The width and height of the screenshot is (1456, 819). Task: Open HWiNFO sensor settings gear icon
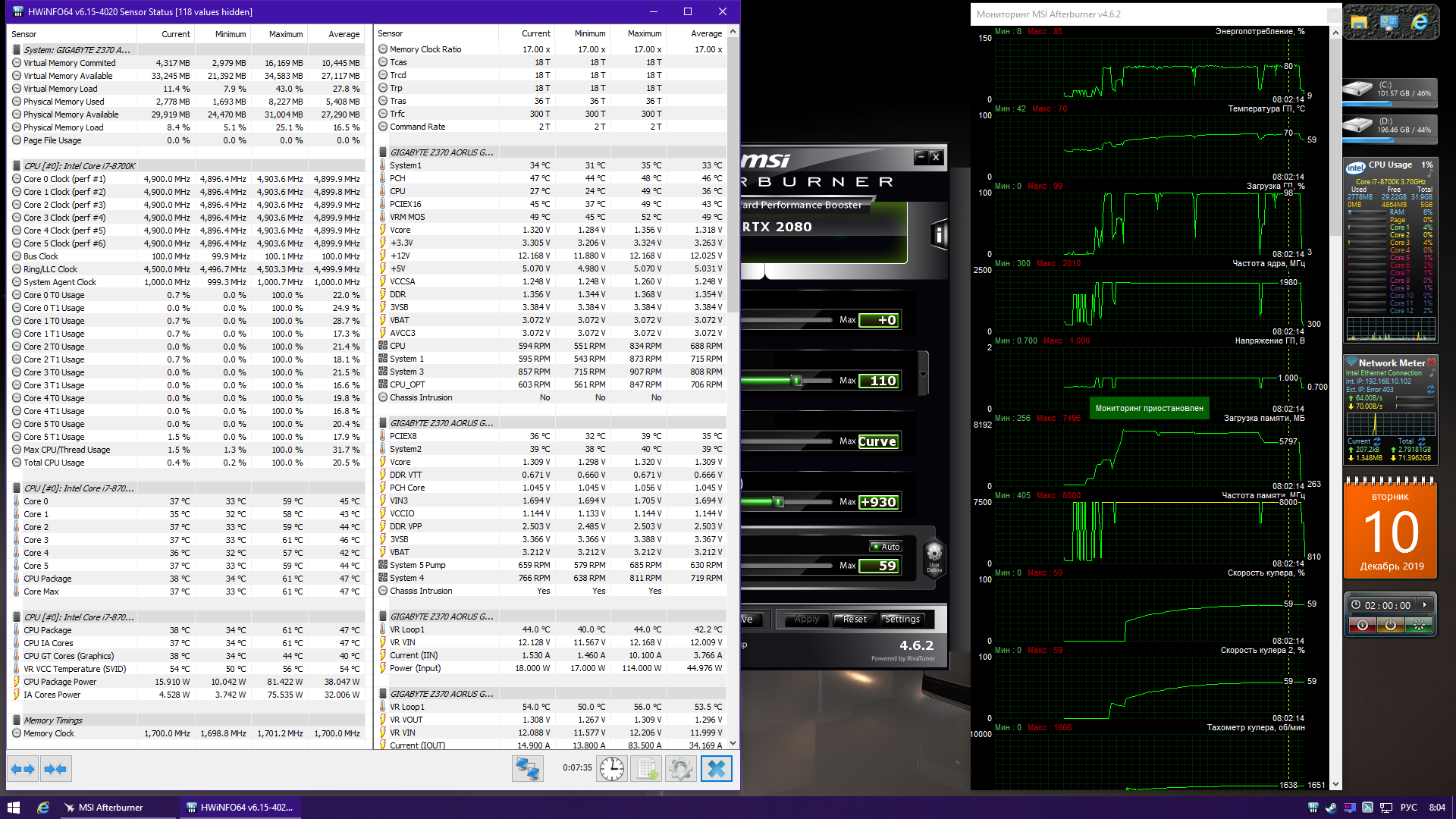(681, 769)
